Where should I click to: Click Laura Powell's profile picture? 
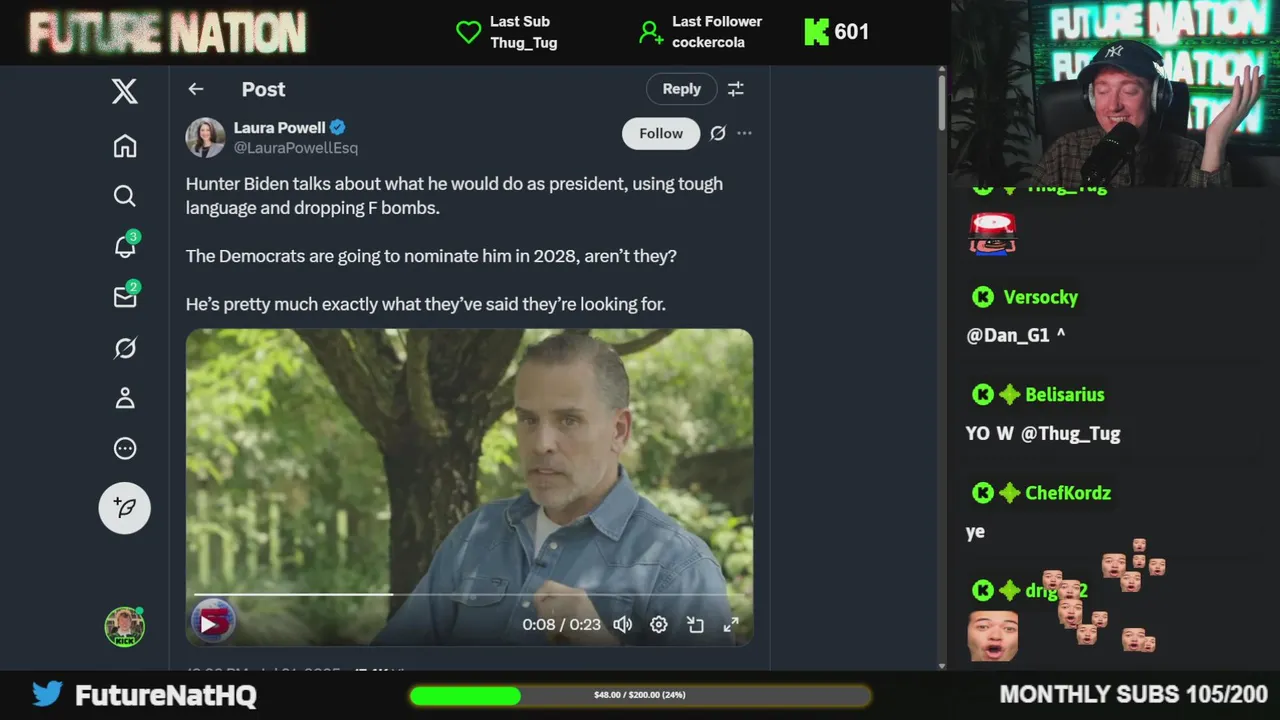pyautogui.click(x=205, y=138)
